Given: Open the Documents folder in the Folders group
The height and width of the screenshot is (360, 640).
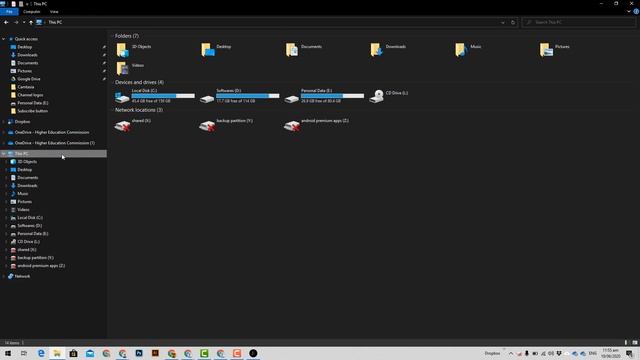Looking at the screenshot, I should (x=304, y=49).
